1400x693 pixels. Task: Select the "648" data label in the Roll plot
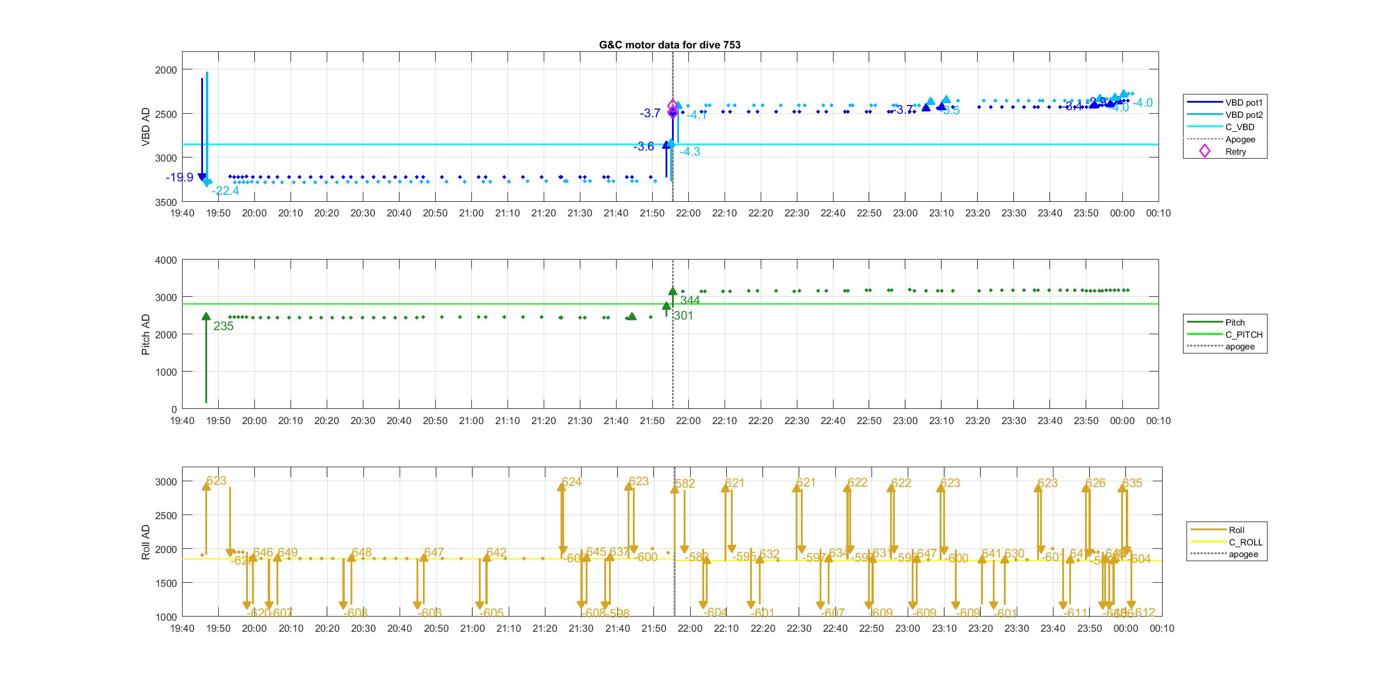tap(362, 553)
